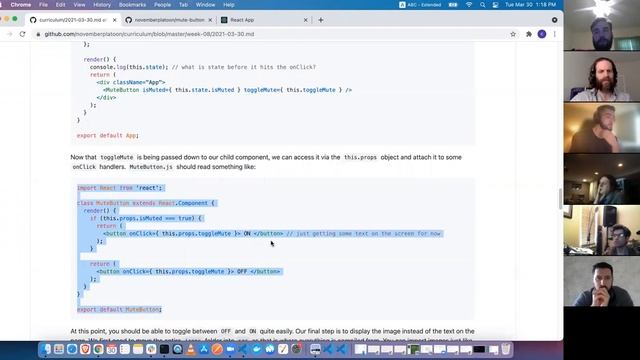The height and width of the screenshot is (360, 640).
Task: Open the Edit menu
Action: 60,4
